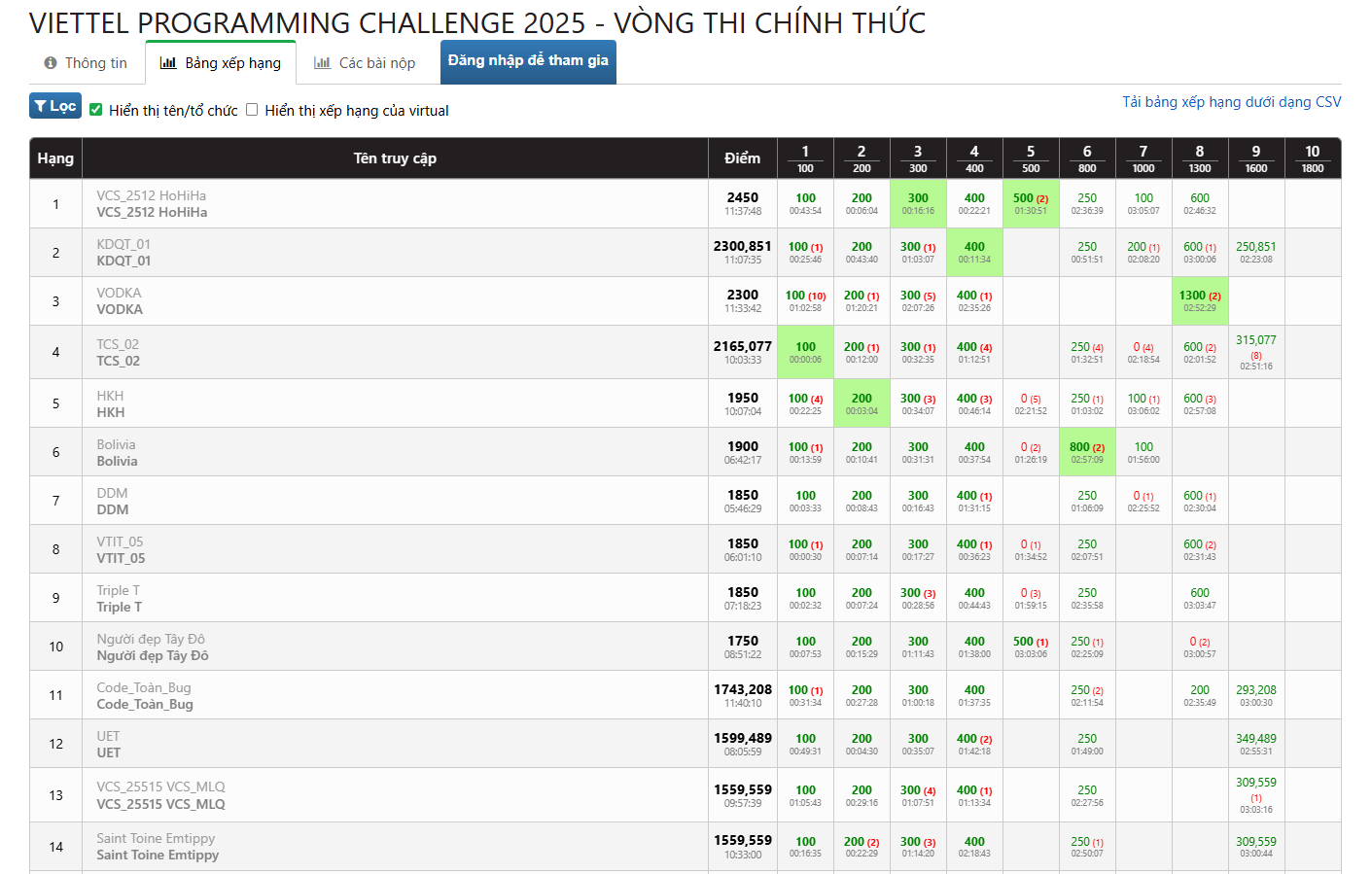Open problem 8 column header
Image resolution: width=1372 pixels, height=874 pixels.
[1200, 158]
